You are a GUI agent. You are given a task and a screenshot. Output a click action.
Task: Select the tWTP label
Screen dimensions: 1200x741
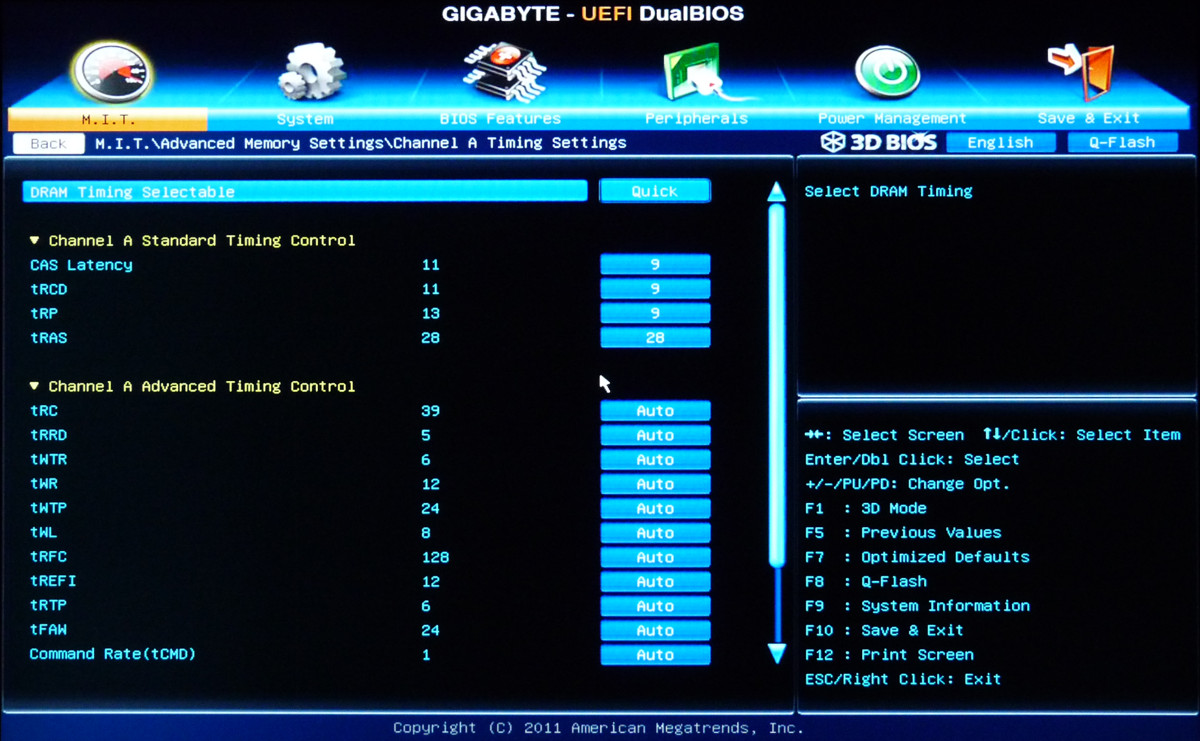(x=48, y=508)
